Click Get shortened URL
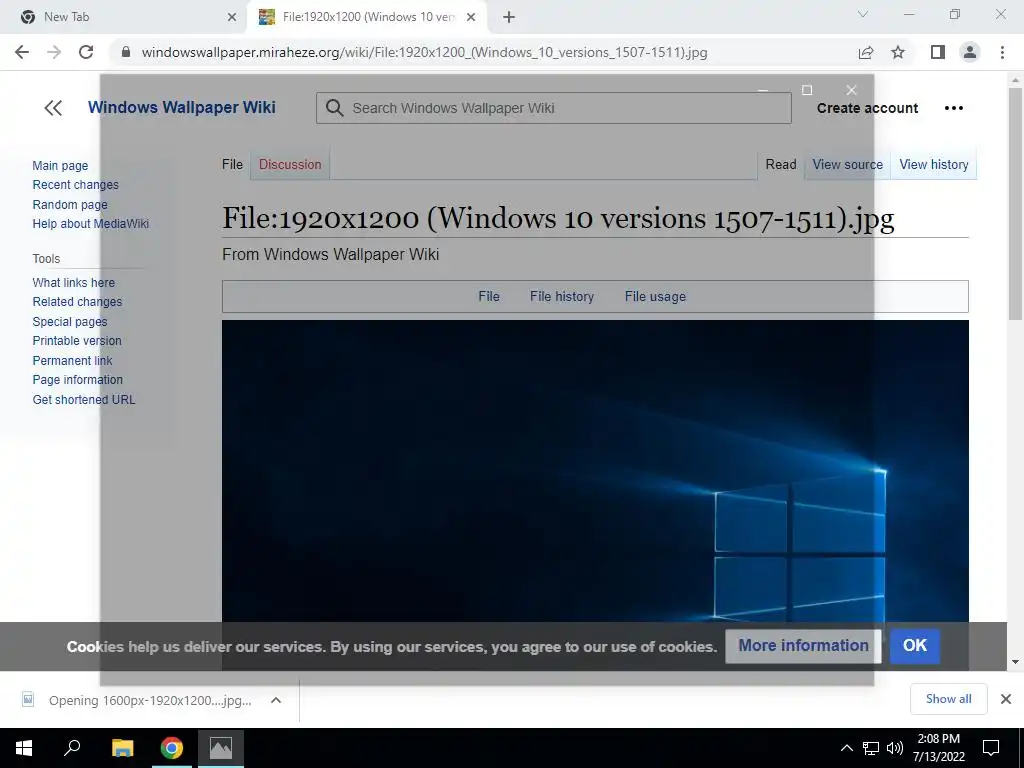Image resolution: width=1024 pixels, height=768 pixels. (x=84, y=400)
